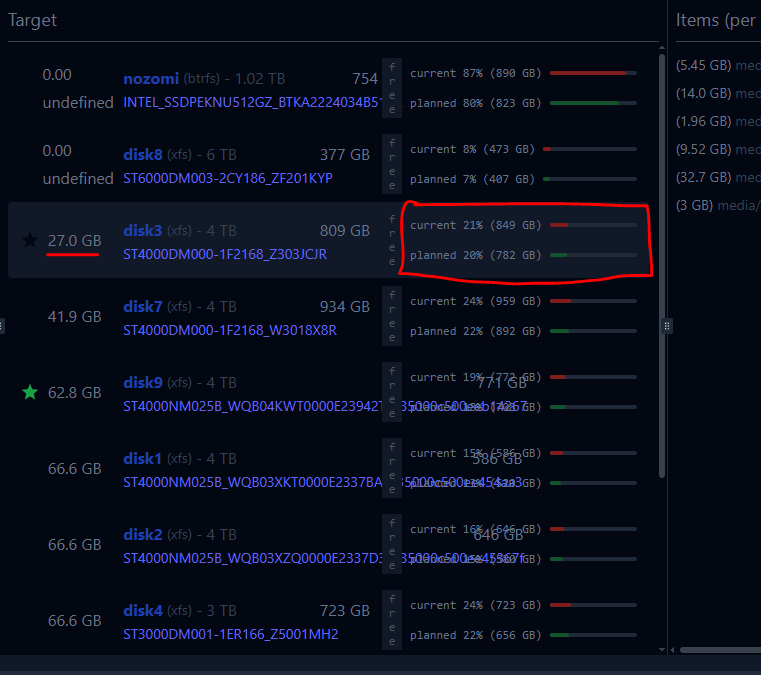Click the disk7 current 24% usage bar
Image resolution: width=761 pixels, height=675 pixels.
[593, 301]
